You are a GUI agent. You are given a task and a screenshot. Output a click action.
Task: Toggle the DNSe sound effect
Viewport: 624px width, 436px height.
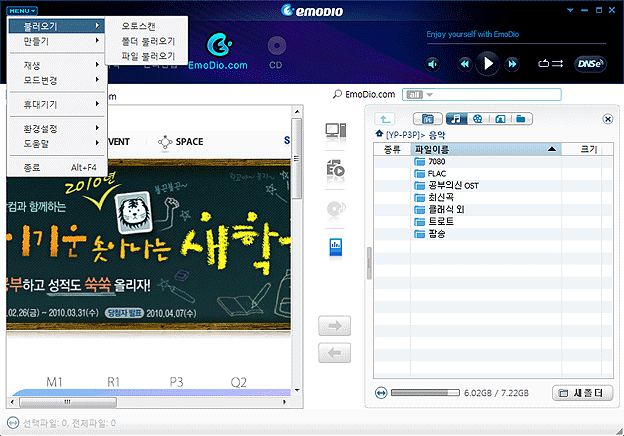click(590, 64)
